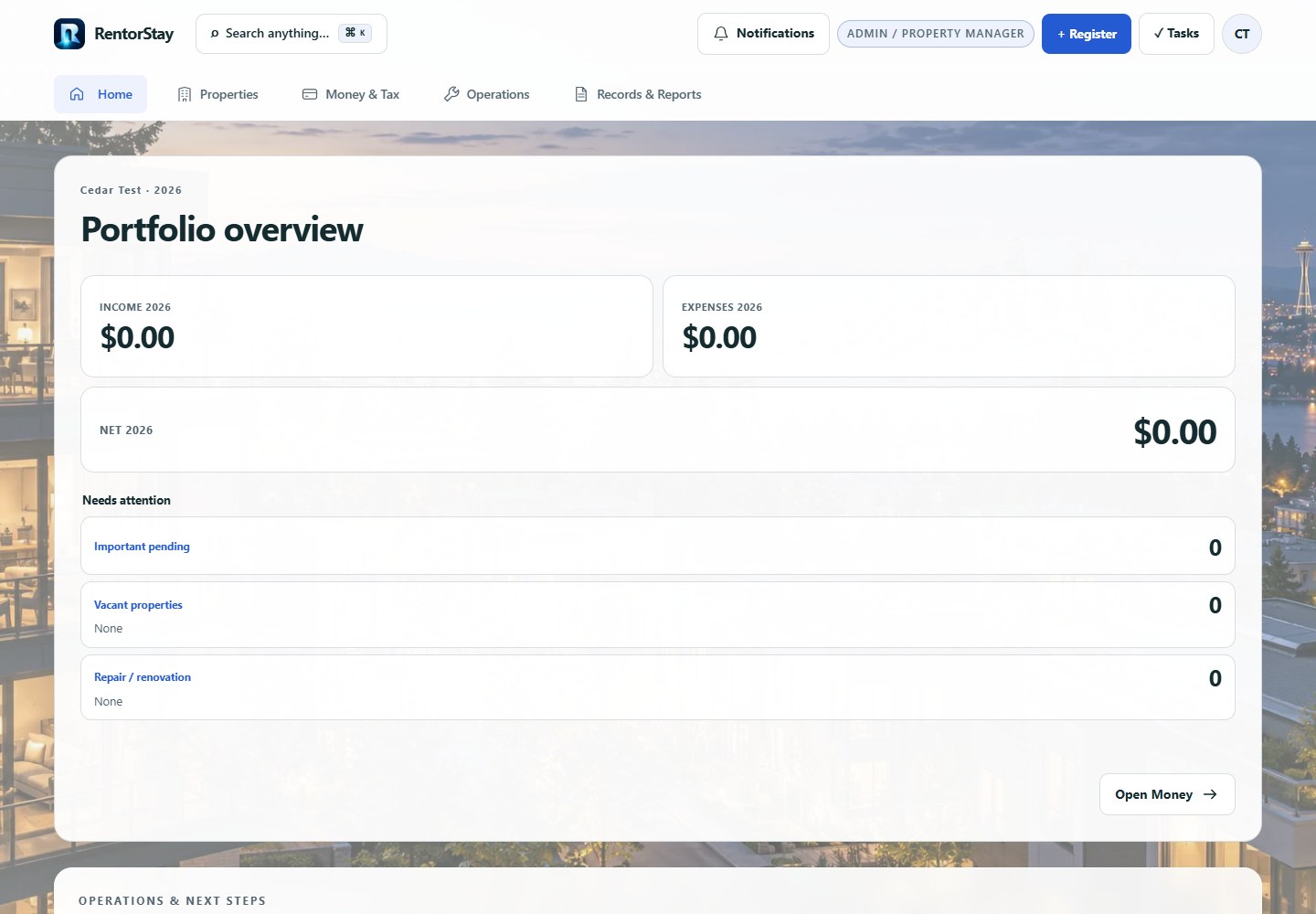Click the RentorStay brand name
The image size is (1316, 914).
click(133, 34)
